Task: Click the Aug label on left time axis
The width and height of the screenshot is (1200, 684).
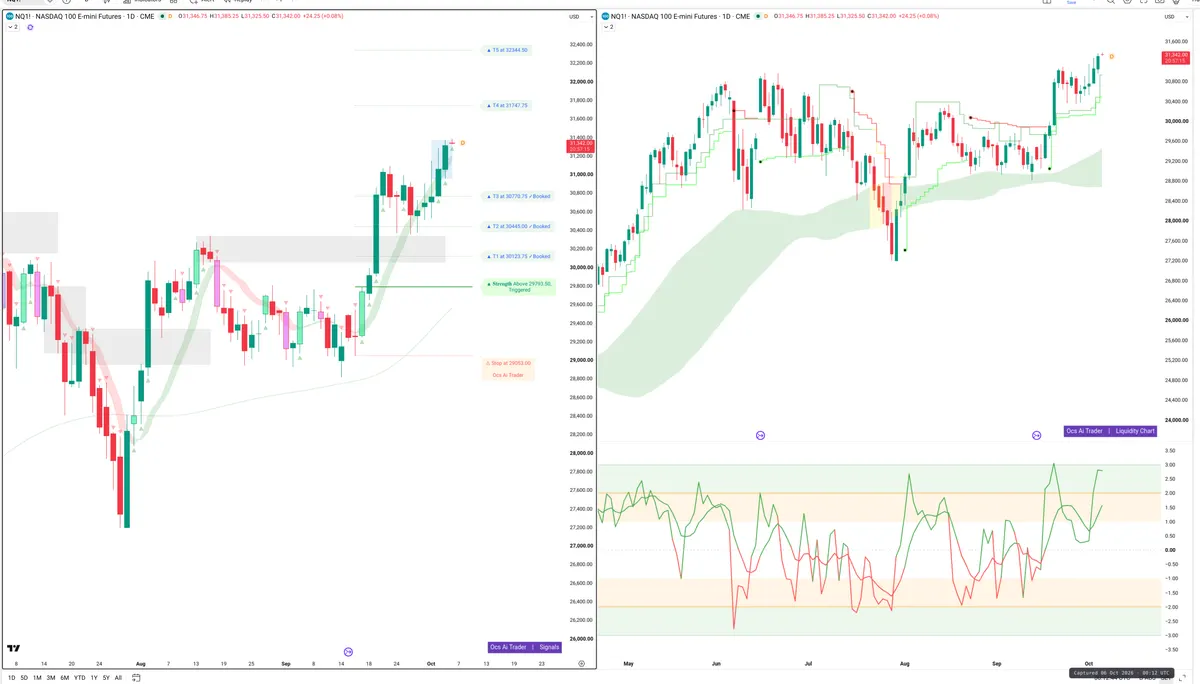Action: [140, 663]
